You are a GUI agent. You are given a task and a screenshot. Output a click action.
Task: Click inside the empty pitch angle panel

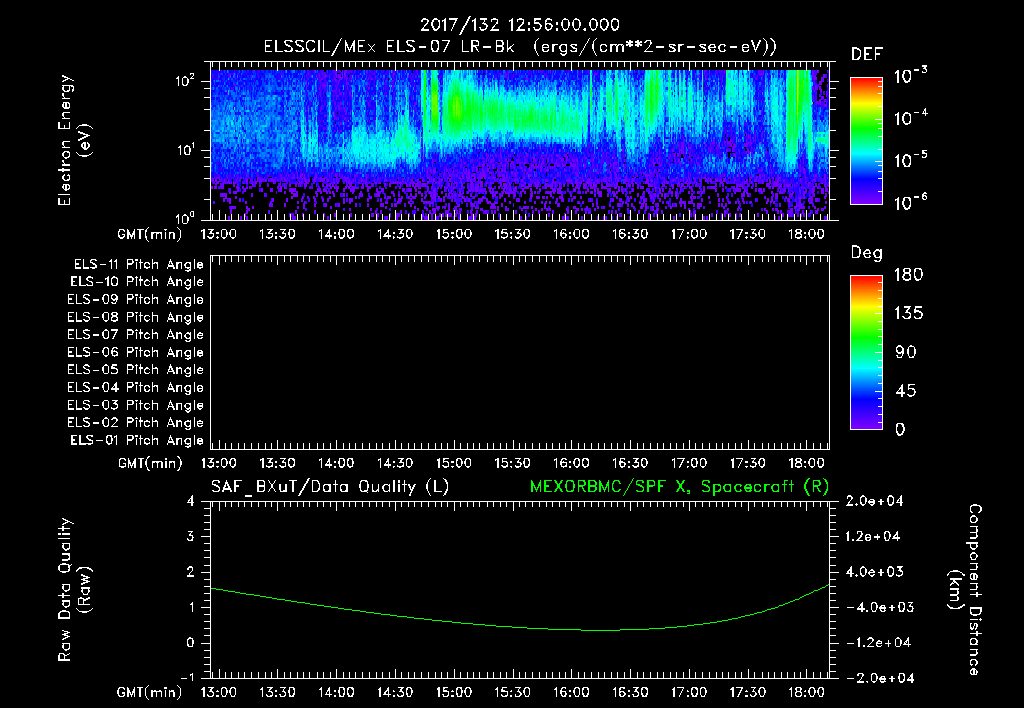[x=520, y=353]
